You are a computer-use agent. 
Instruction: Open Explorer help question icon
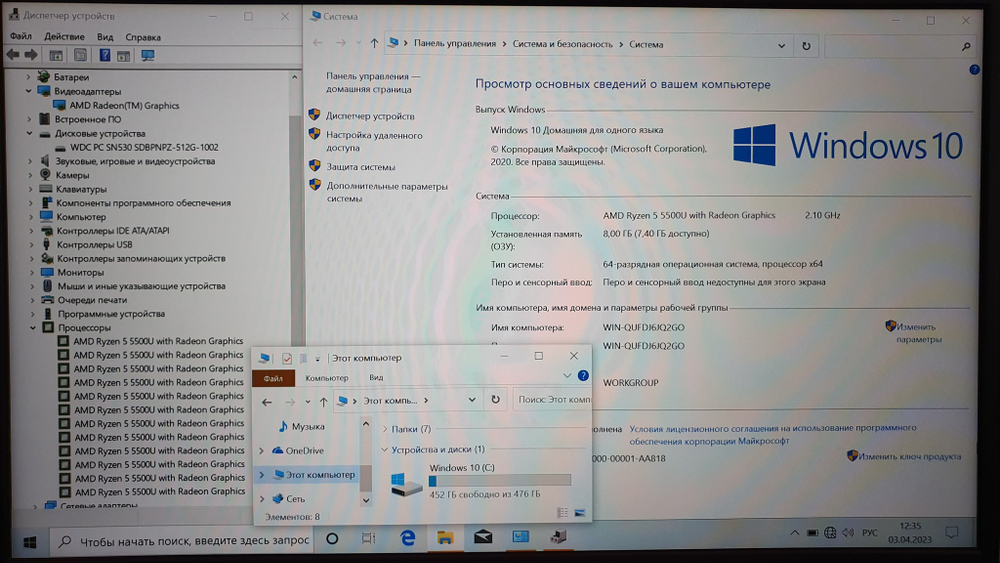click(583, 376)
